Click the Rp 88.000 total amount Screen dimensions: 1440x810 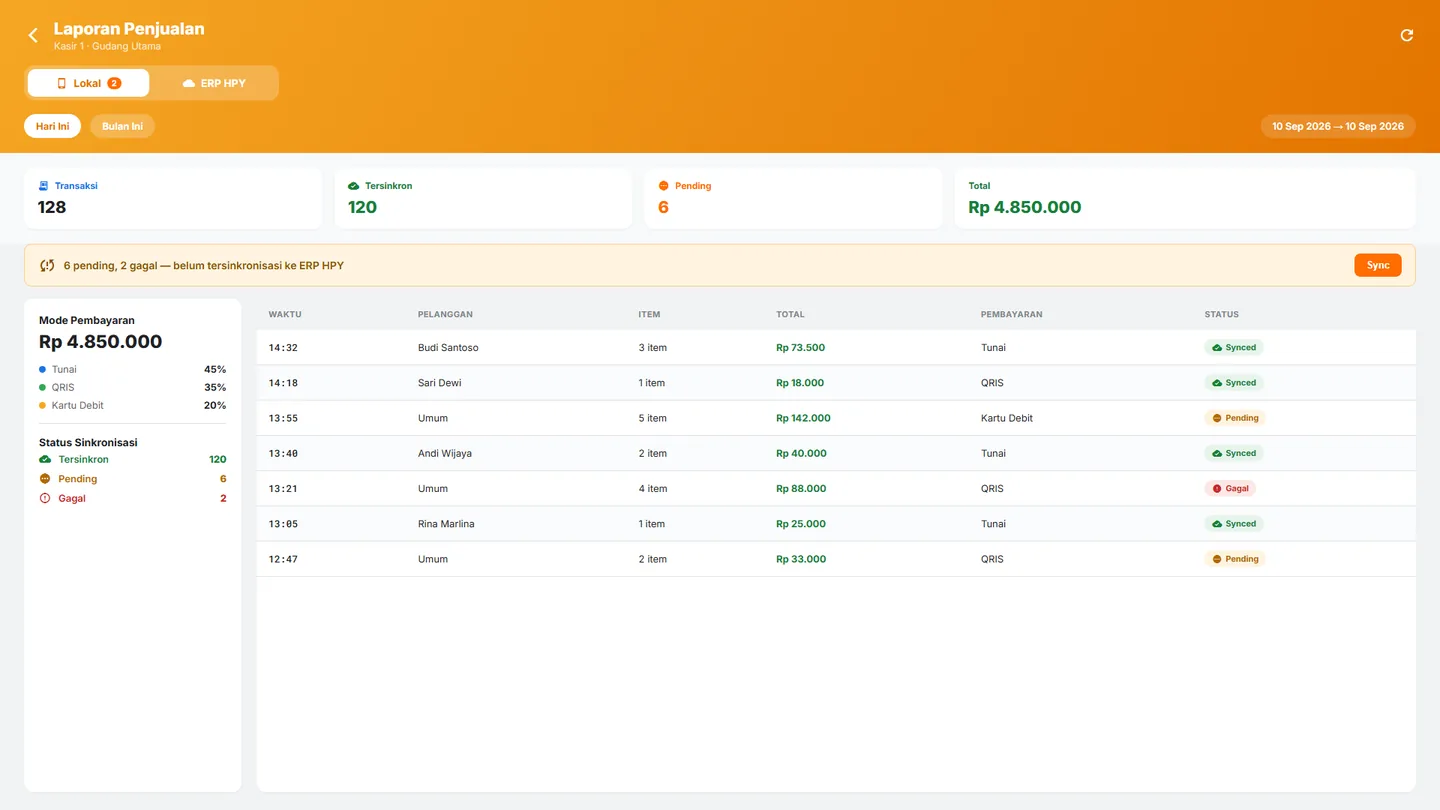coord(801,489)
